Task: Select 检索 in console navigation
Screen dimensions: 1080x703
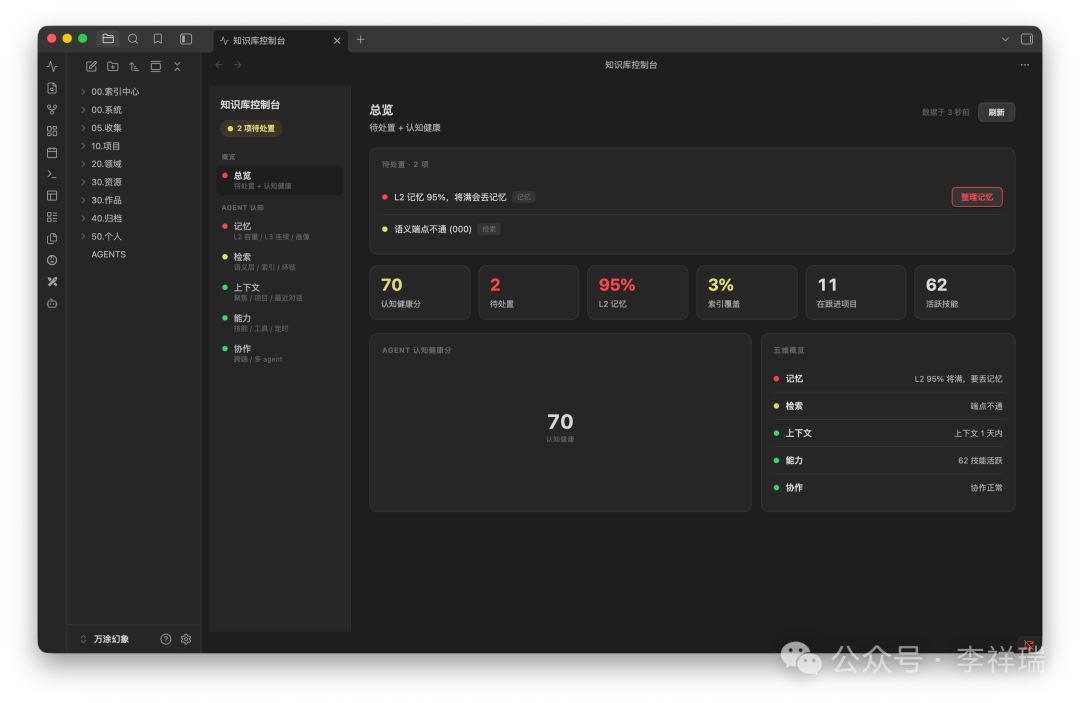Action: (280, 262)
